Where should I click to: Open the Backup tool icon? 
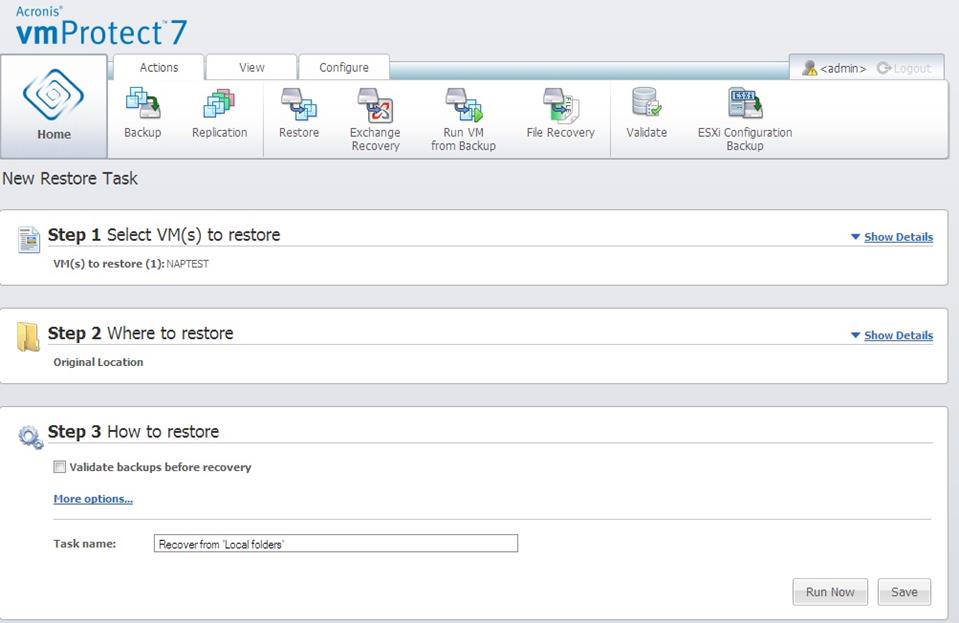click(143, 103)
